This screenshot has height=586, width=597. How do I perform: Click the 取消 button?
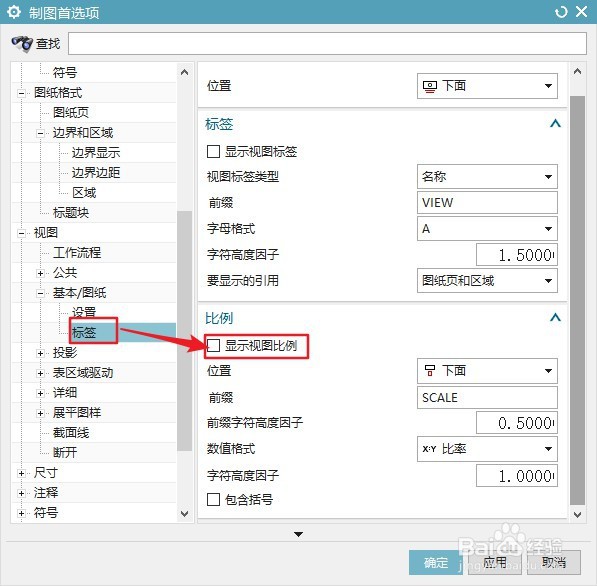pos(554,562)
